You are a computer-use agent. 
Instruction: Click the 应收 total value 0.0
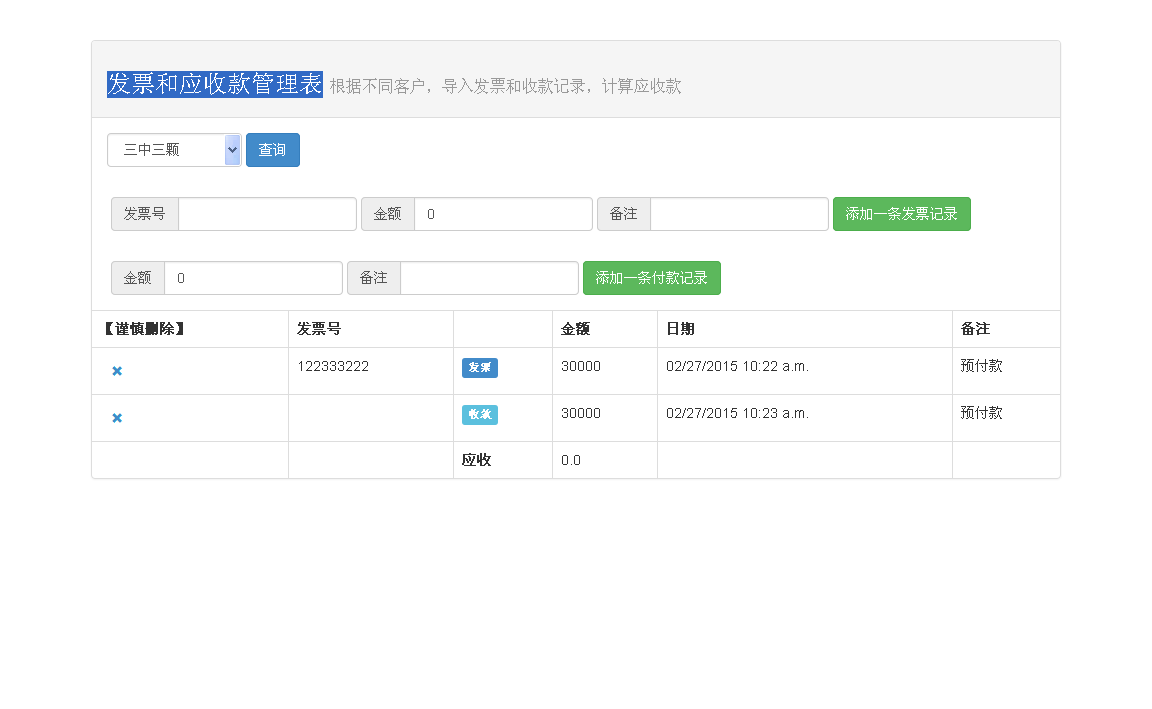tap(571, 461)
